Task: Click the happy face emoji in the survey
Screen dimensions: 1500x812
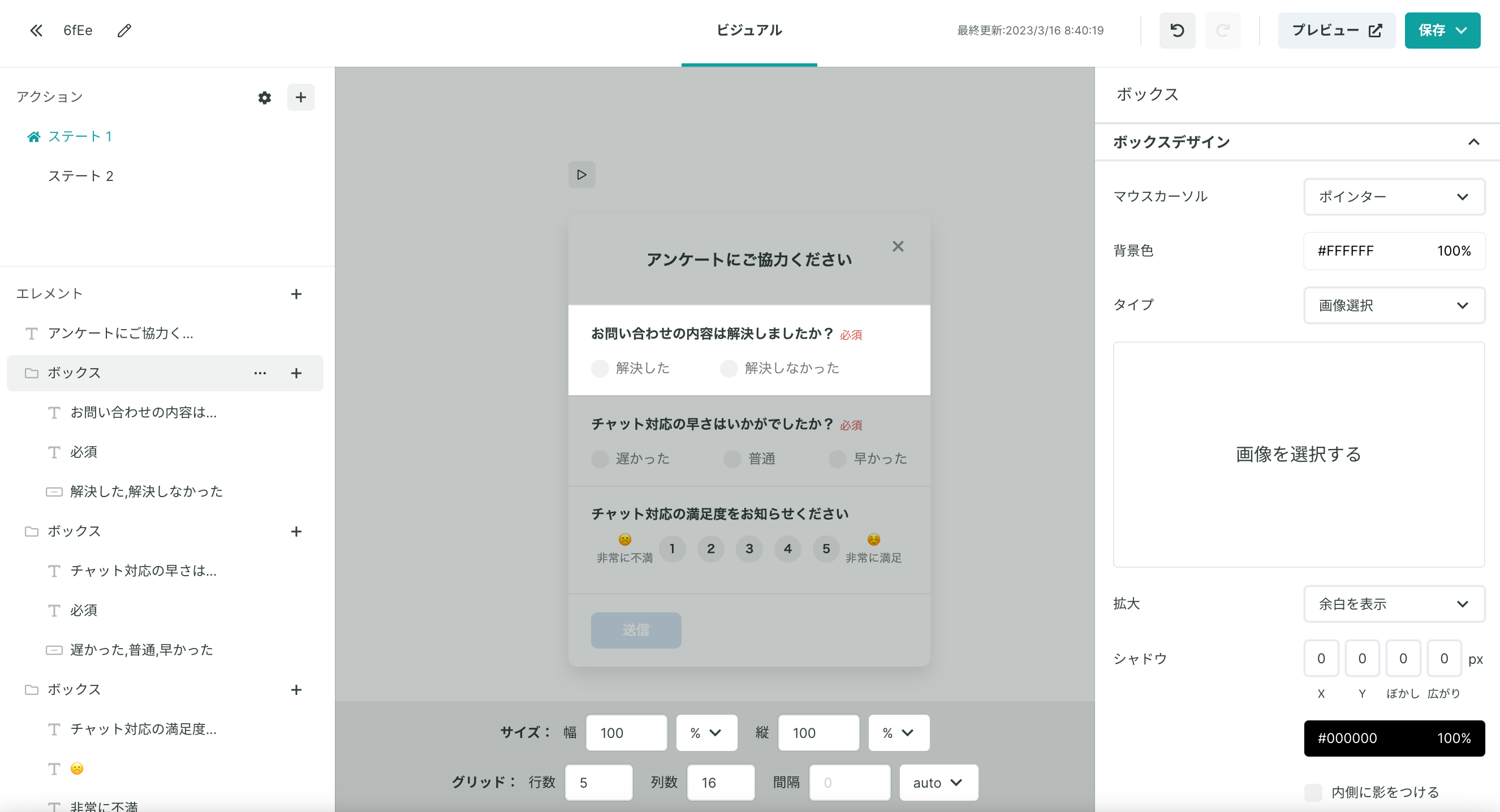Action: tap(873, 539)
